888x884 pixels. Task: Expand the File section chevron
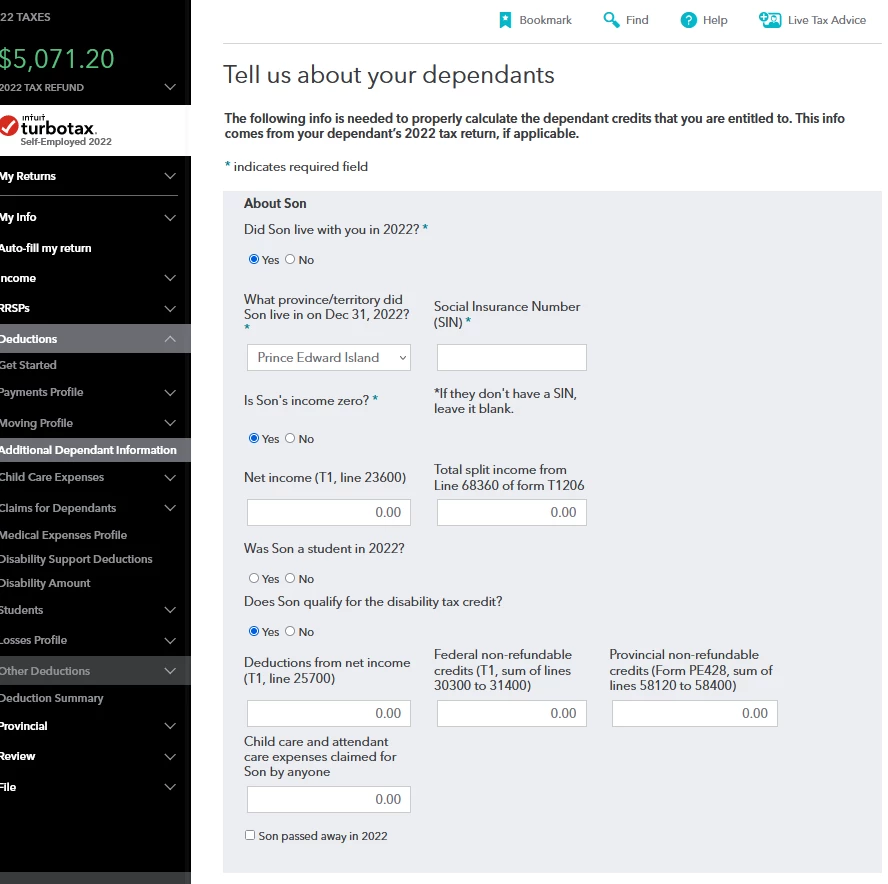[170, 787]
